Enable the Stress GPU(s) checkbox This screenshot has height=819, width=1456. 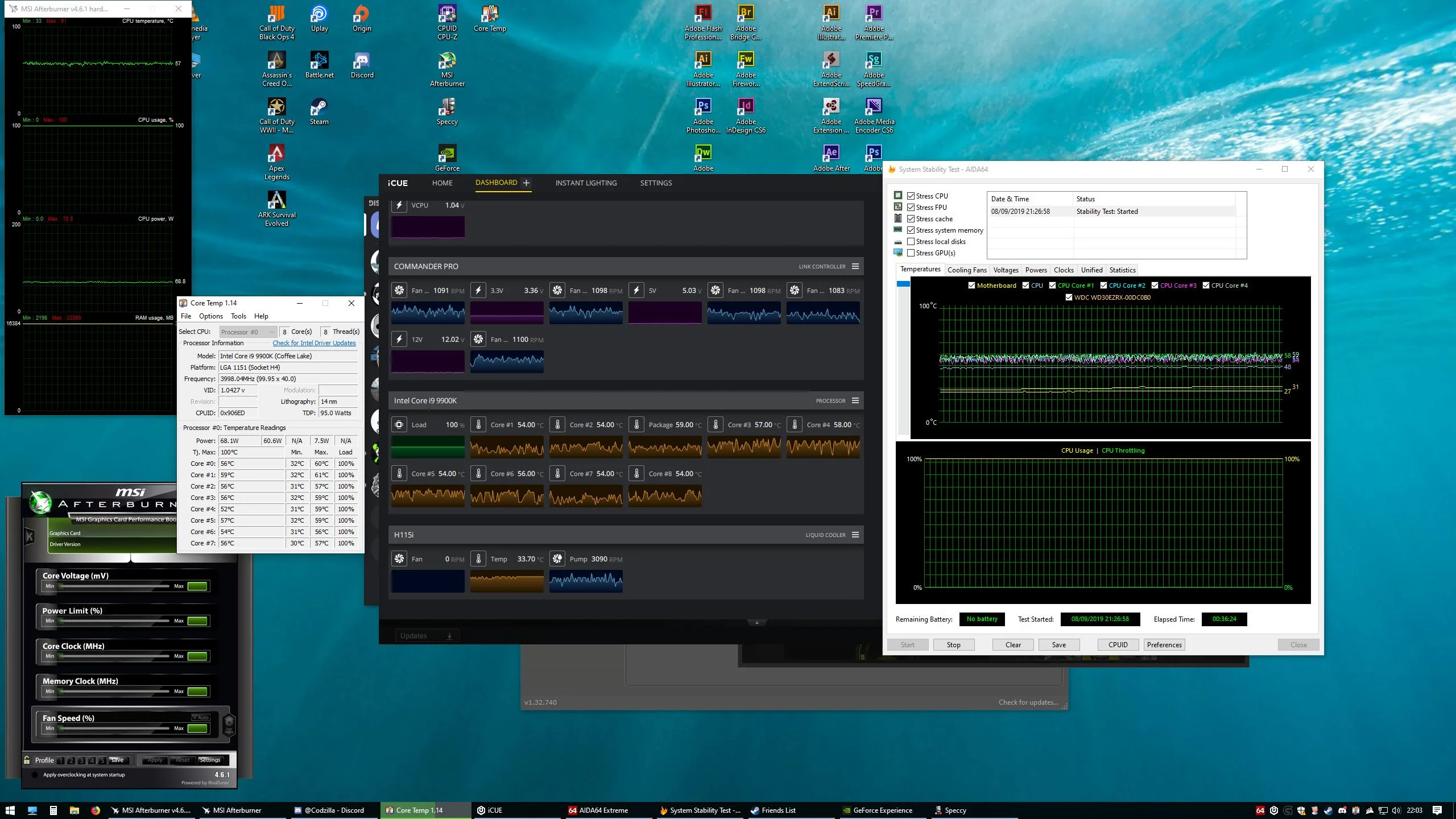[911, 253]
